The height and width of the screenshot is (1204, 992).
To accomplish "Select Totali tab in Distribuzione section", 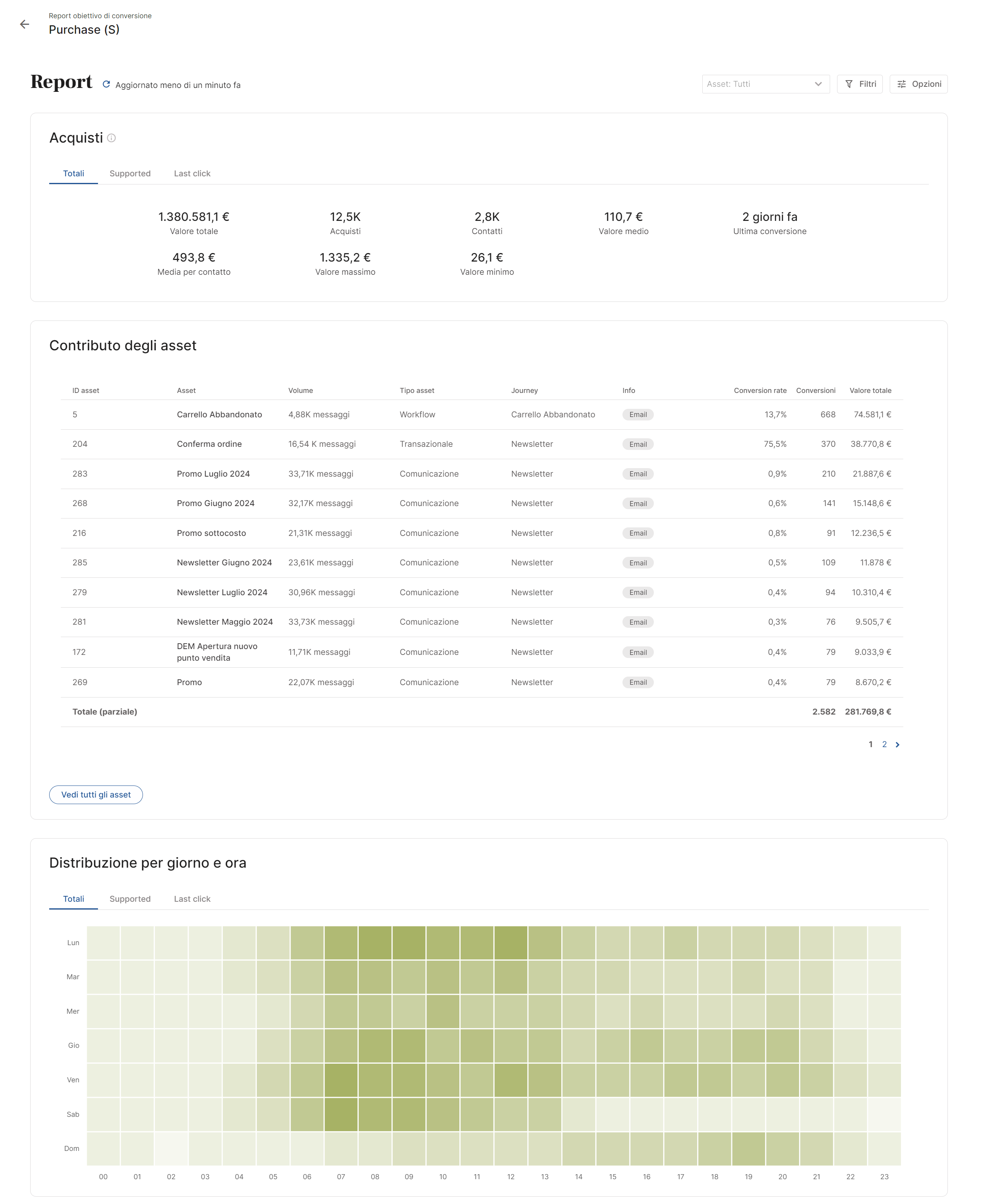I will (x=74, y=899).
